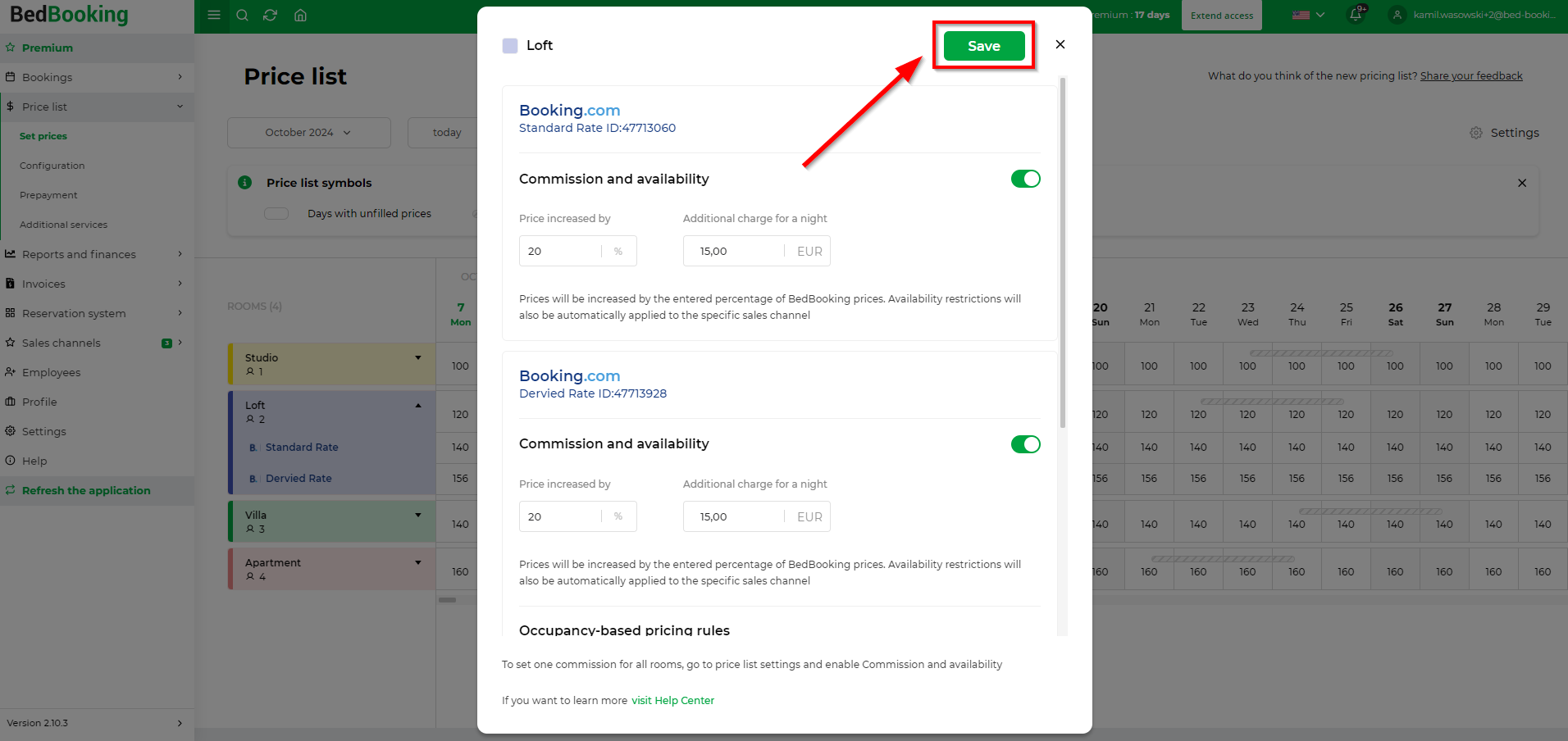
Task: Open Additional services submenu item
Action: click(63, 225)
